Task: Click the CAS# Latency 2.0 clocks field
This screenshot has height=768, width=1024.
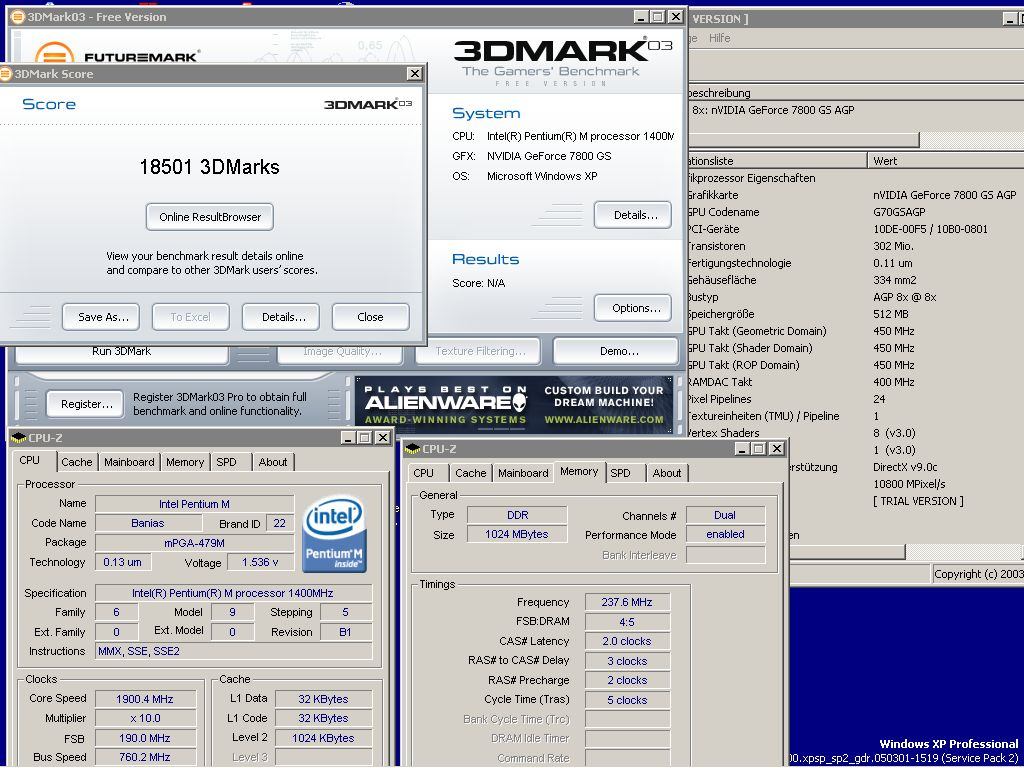Action: (x=627, y=641)
